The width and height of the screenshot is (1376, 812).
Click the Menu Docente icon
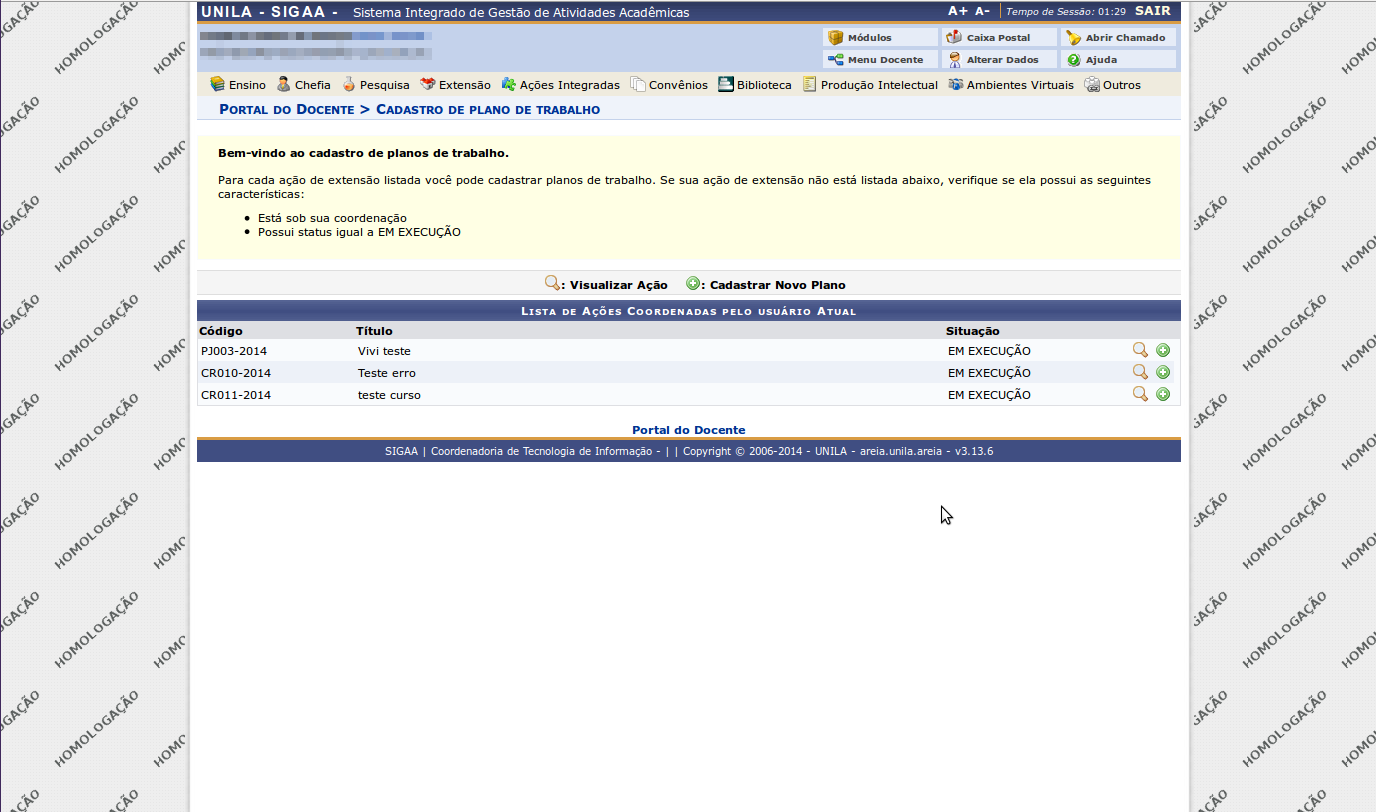click(x=836, y=59)
